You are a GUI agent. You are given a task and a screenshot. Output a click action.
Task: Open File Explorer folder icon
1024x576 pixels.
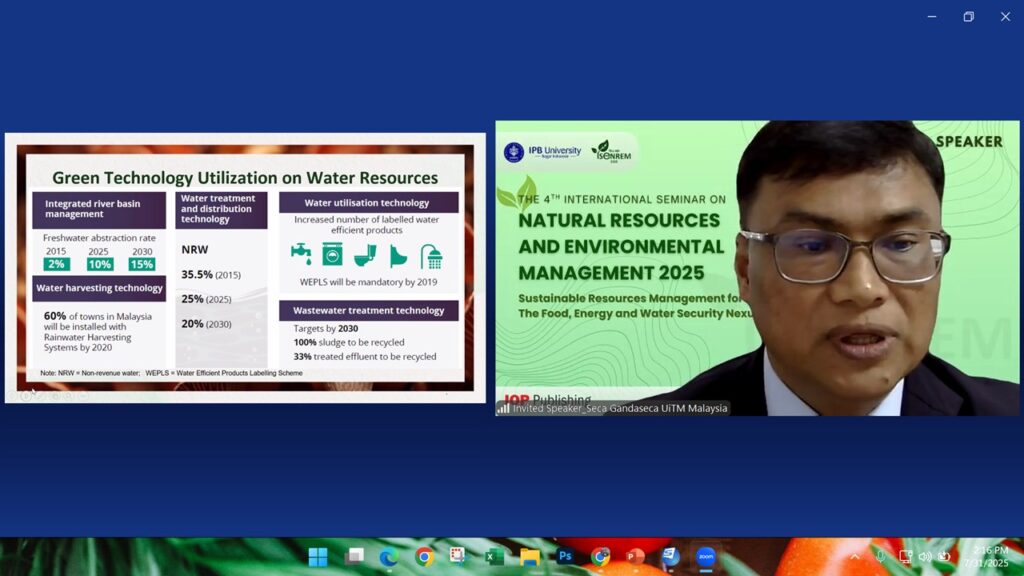tap(530, 557)
